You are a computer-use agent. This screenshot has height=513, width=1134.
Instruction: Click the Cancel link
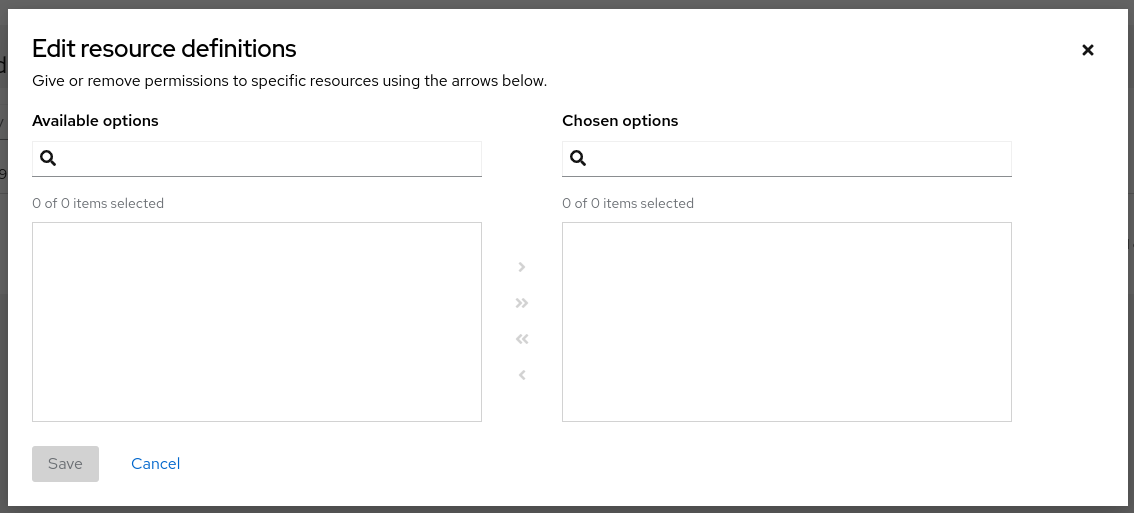[x=155, y=464]
